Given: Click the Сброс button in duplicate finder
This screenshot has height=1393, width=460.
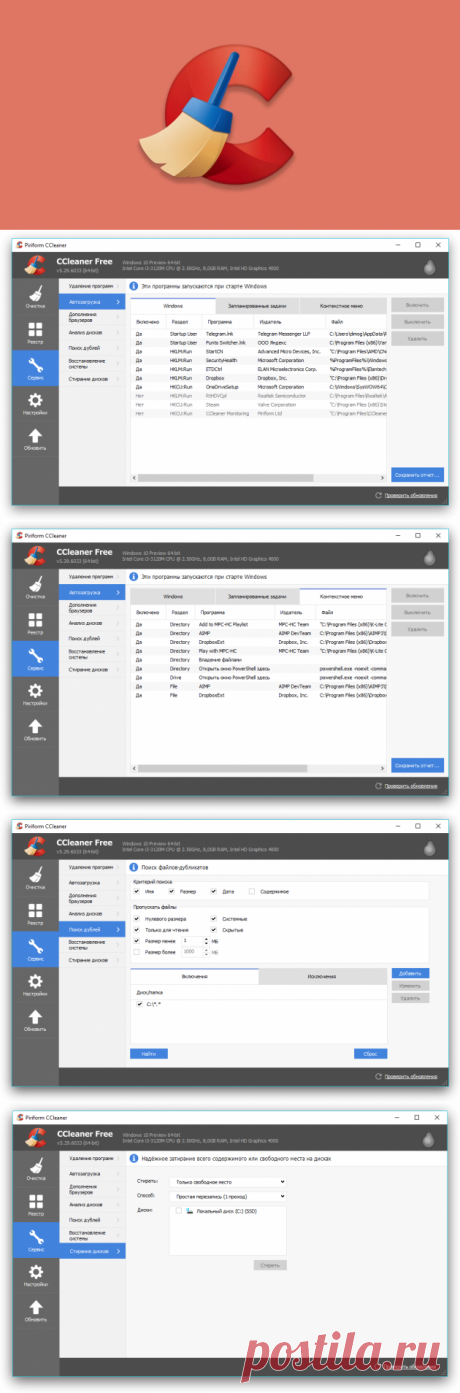Looking at the screenshot, I should pos(371,1053).
